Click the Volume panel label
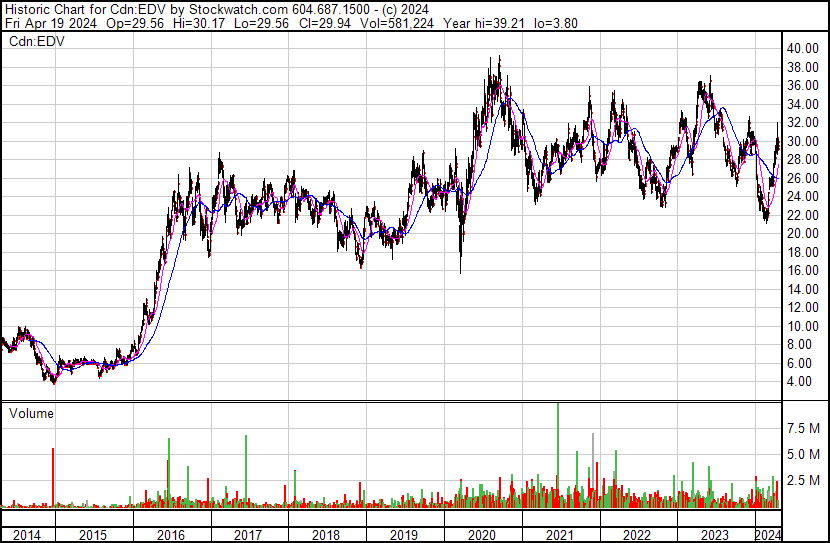830x543 pixels. [x=31, y=413]
